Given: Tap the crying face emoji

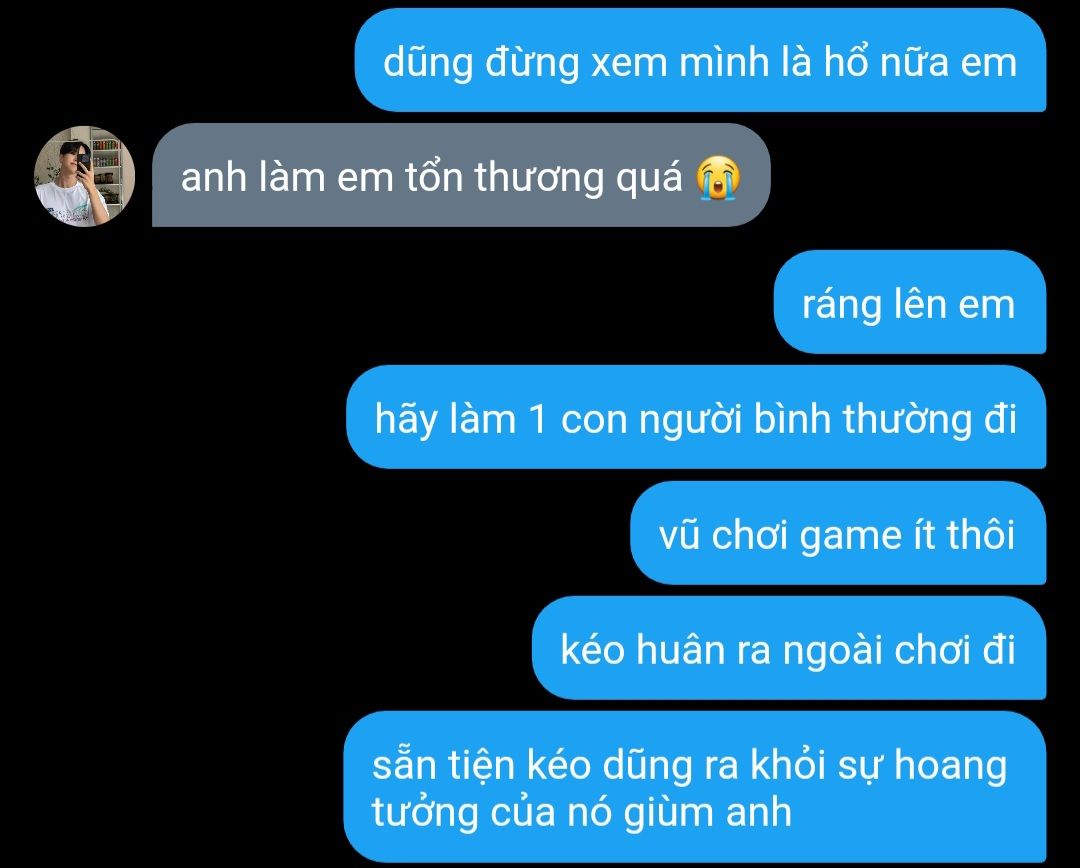Looking at the screenshot, I should (x=718, y=178).
